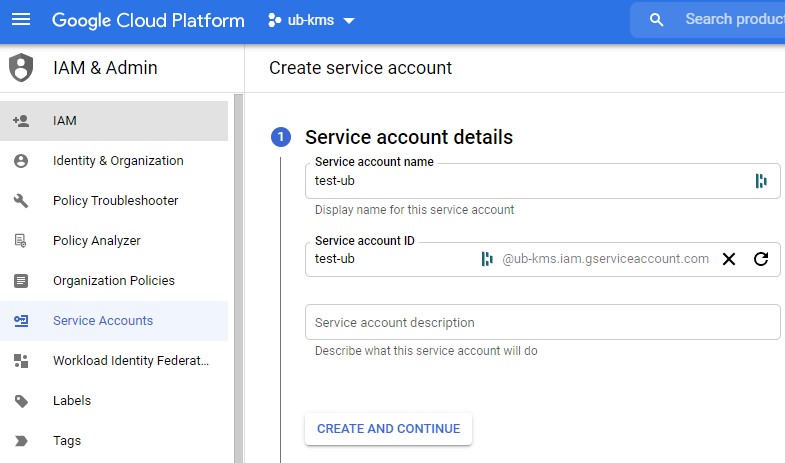Click the Tags chevron icon
Screen dimensions: 785x463
coord(21,441)
